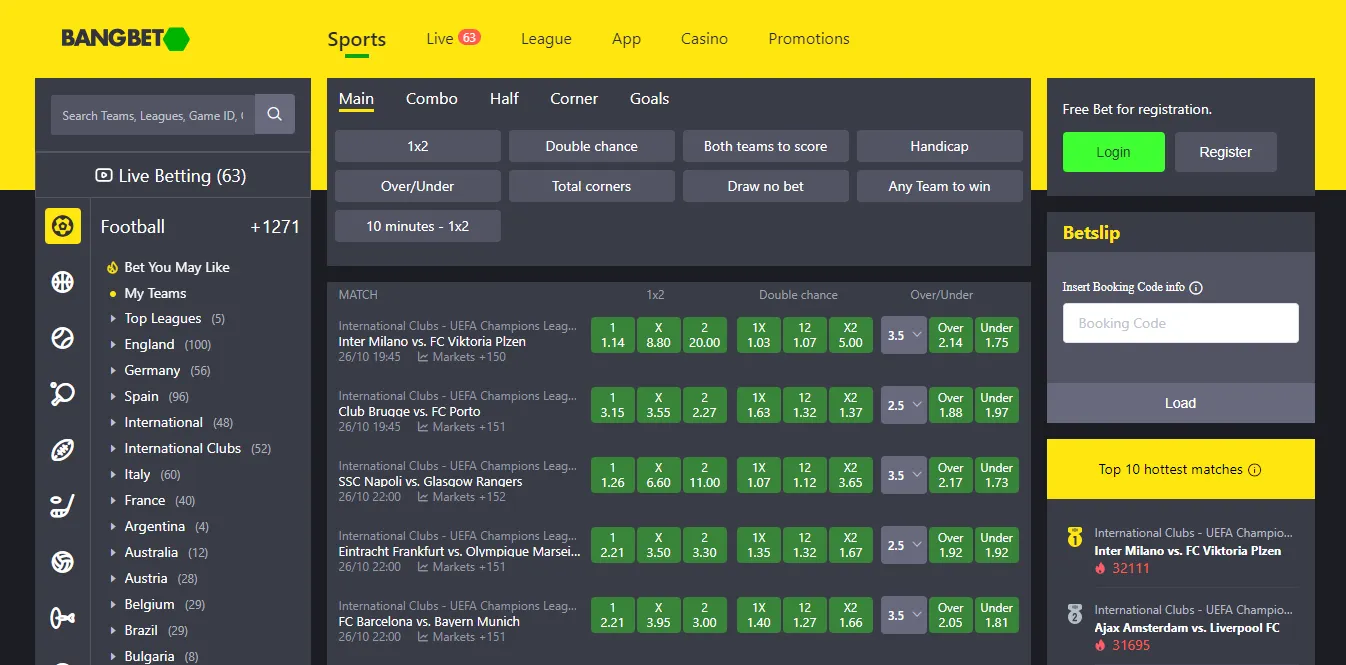Go to League in top navigation
The width and height of the screenshot is (1346, 665).
point(546,39)
